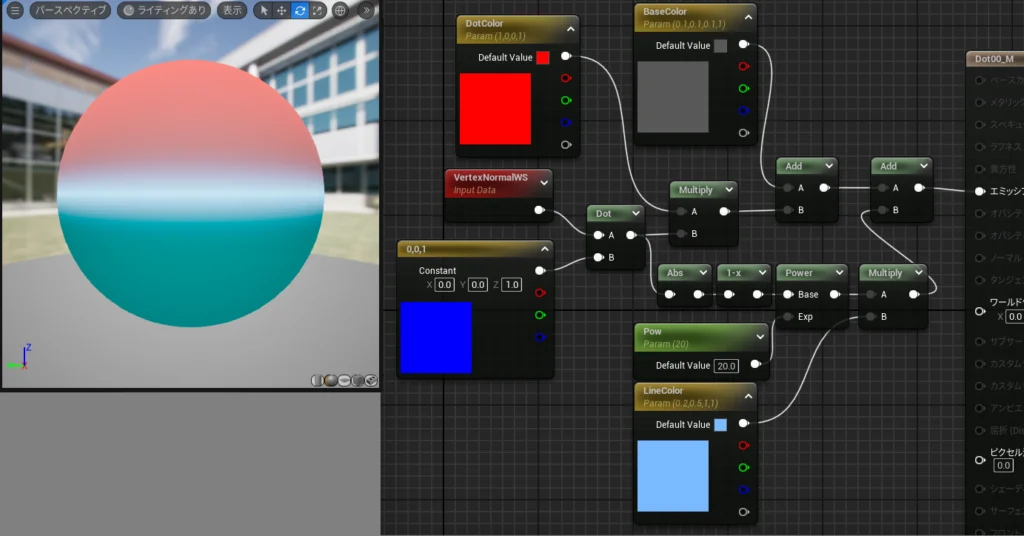Click the Constant Y value field
This screenshot has height=536, width=1024.
[478, 285]
